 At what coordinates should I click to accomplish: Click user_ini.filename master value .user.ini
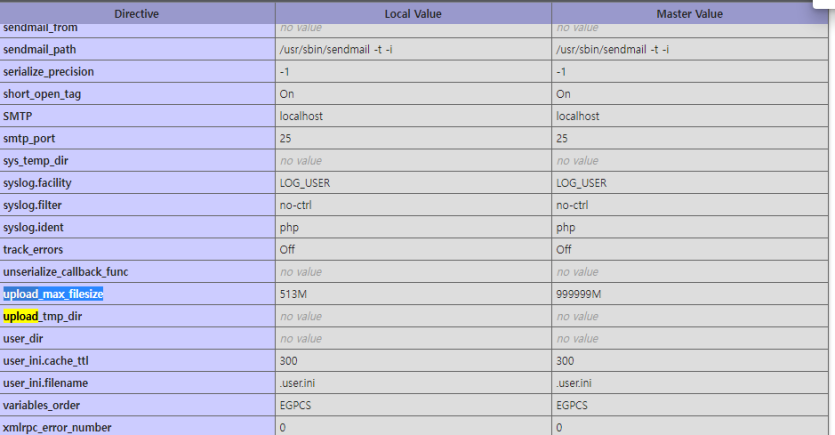pyautogui.click(x=574, y=383)
